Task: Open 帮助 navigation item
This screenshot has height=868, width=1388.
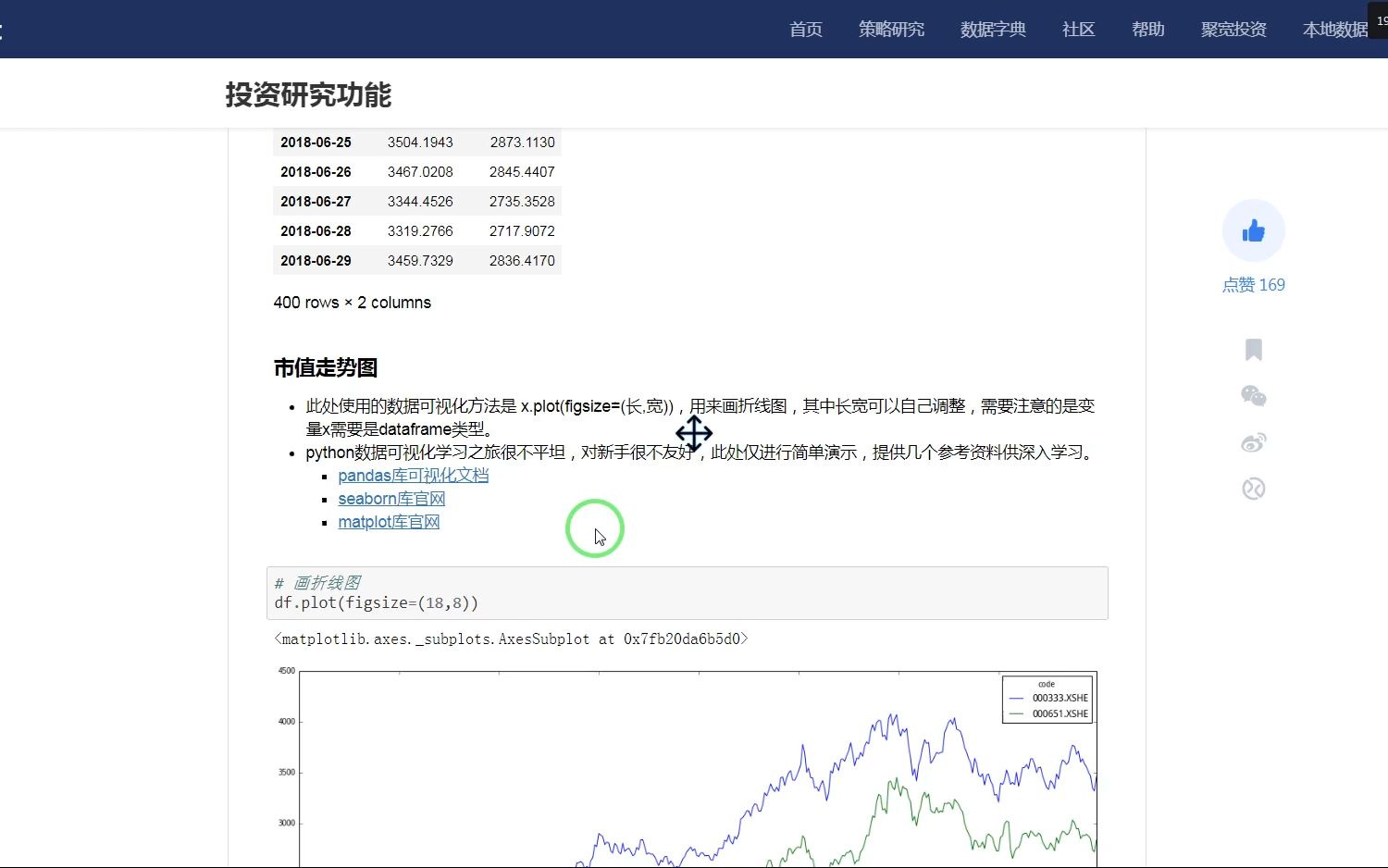Action: point(1148,30)
